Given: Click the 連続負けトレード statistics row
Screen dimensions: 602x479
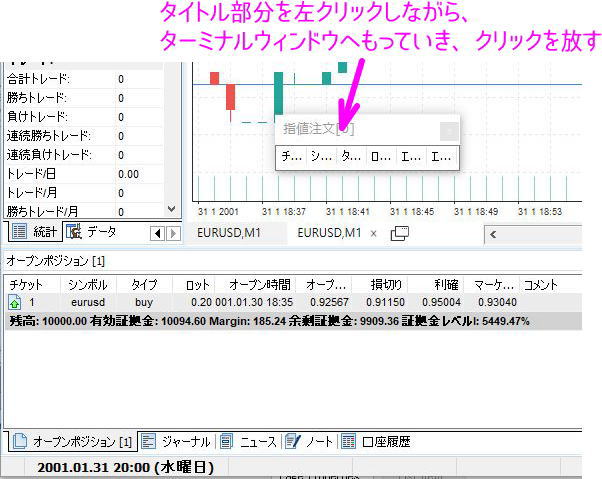Looking at the screenshot, I should (x=84, y=155).
